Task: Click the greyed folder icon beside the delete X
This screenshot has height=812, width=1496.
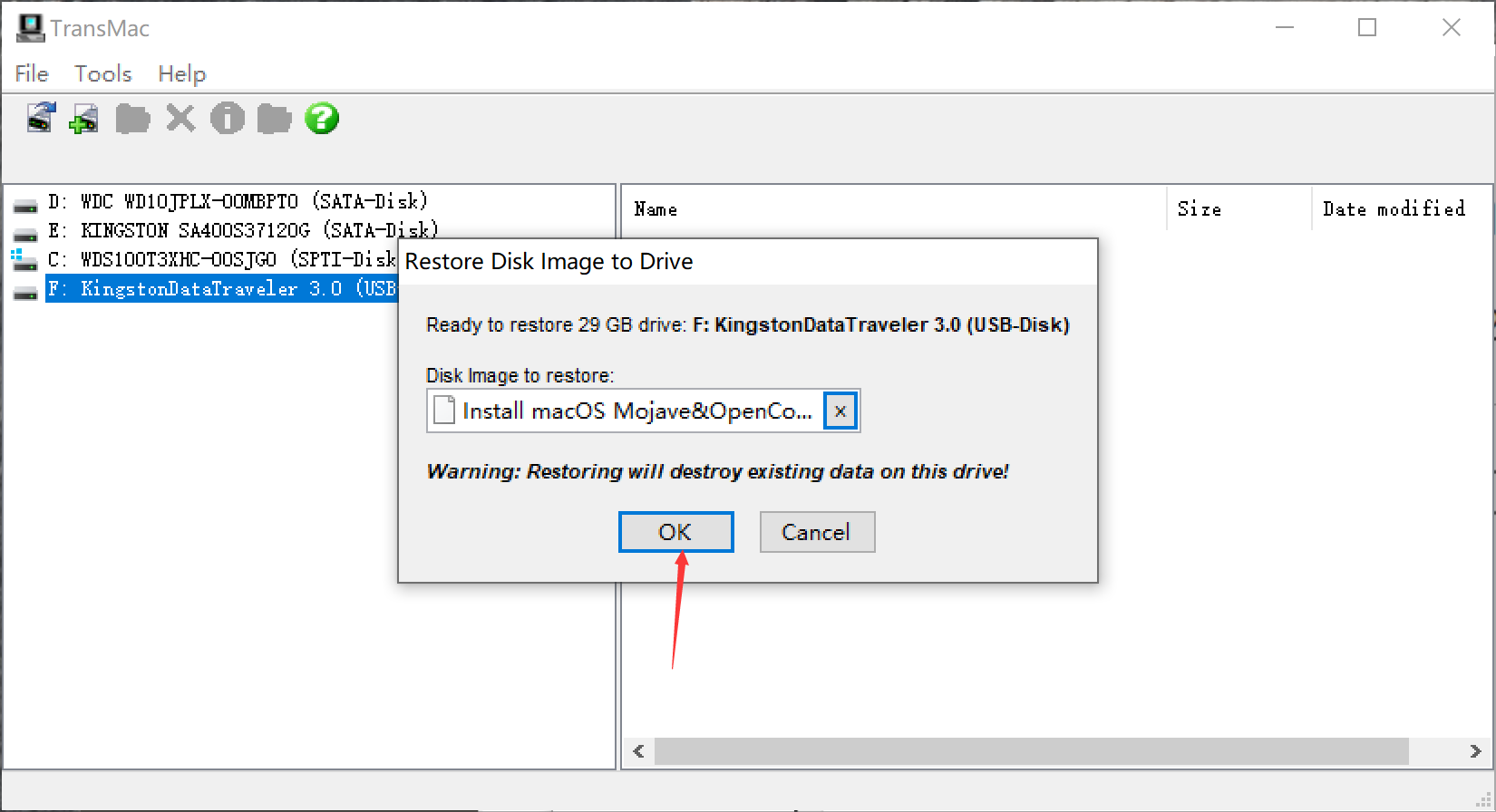Action: click(132, 119)
